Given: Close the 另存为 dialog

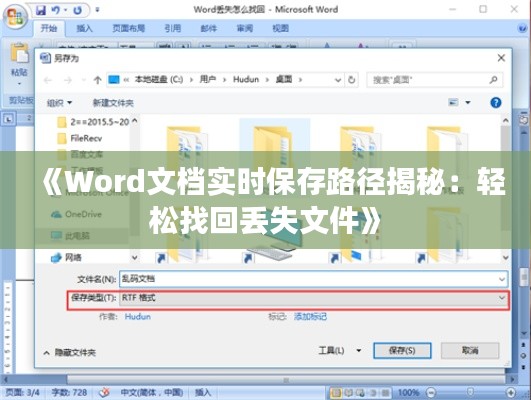Looking at the screenshot, I should click(x=501, y=58).
